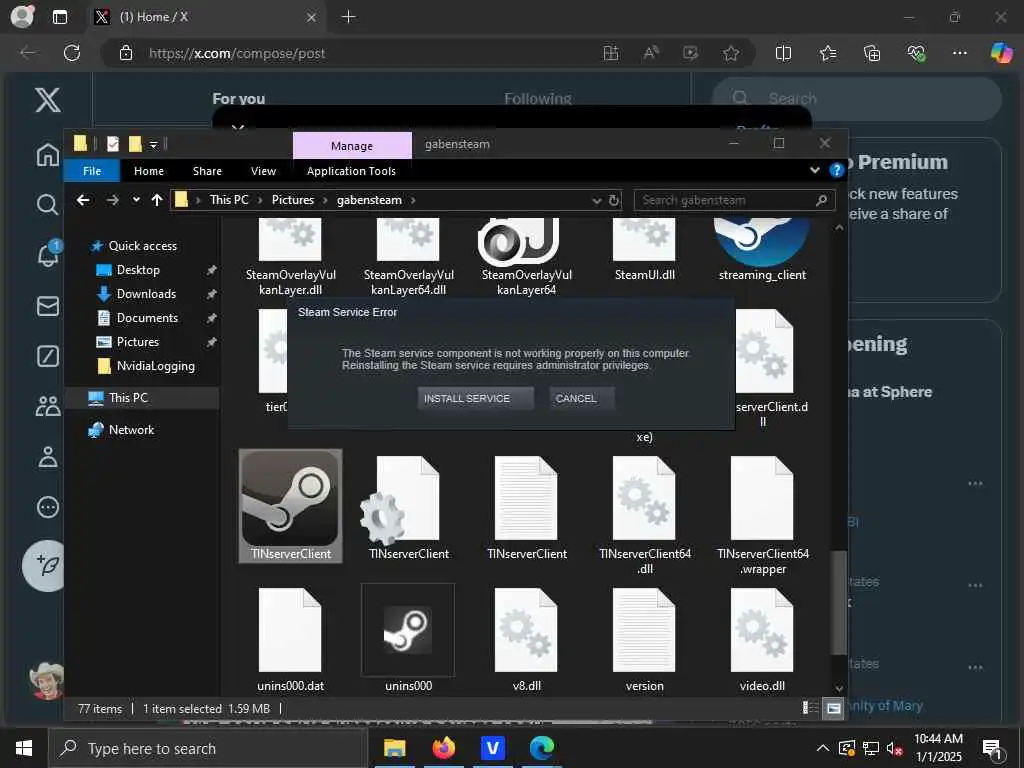The image size is (1024, 768).
Task: Select the video.dll file
Action: pyautogui.click(x=762, y=640)
